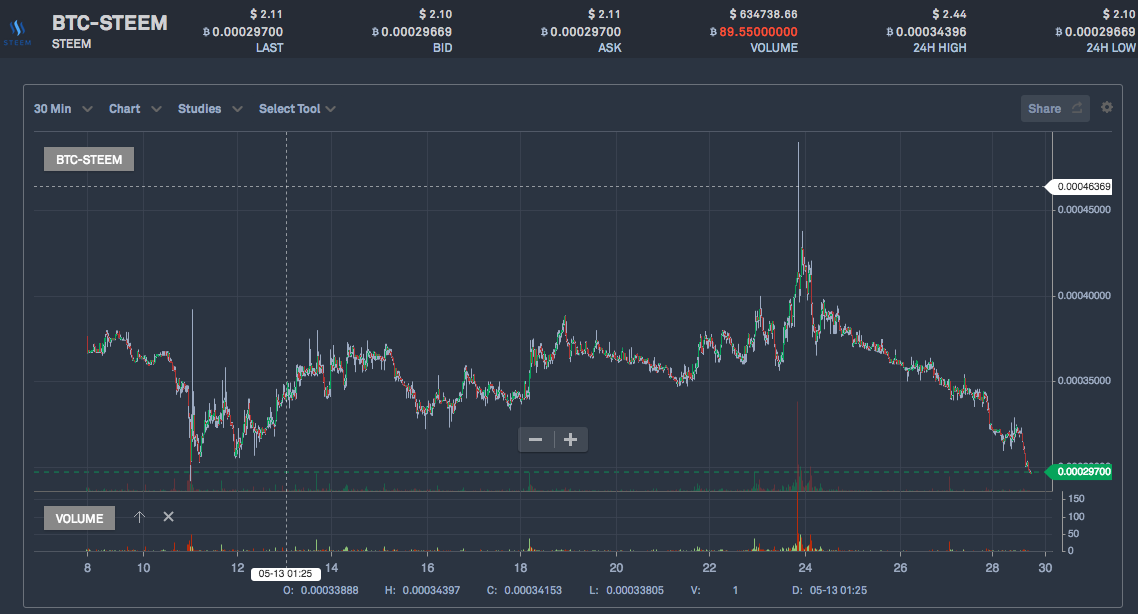The height and width of the screenshot is (614, 1138).
Task: Click the $ 634738.66 volume amount
Action: tap(764, 15)
